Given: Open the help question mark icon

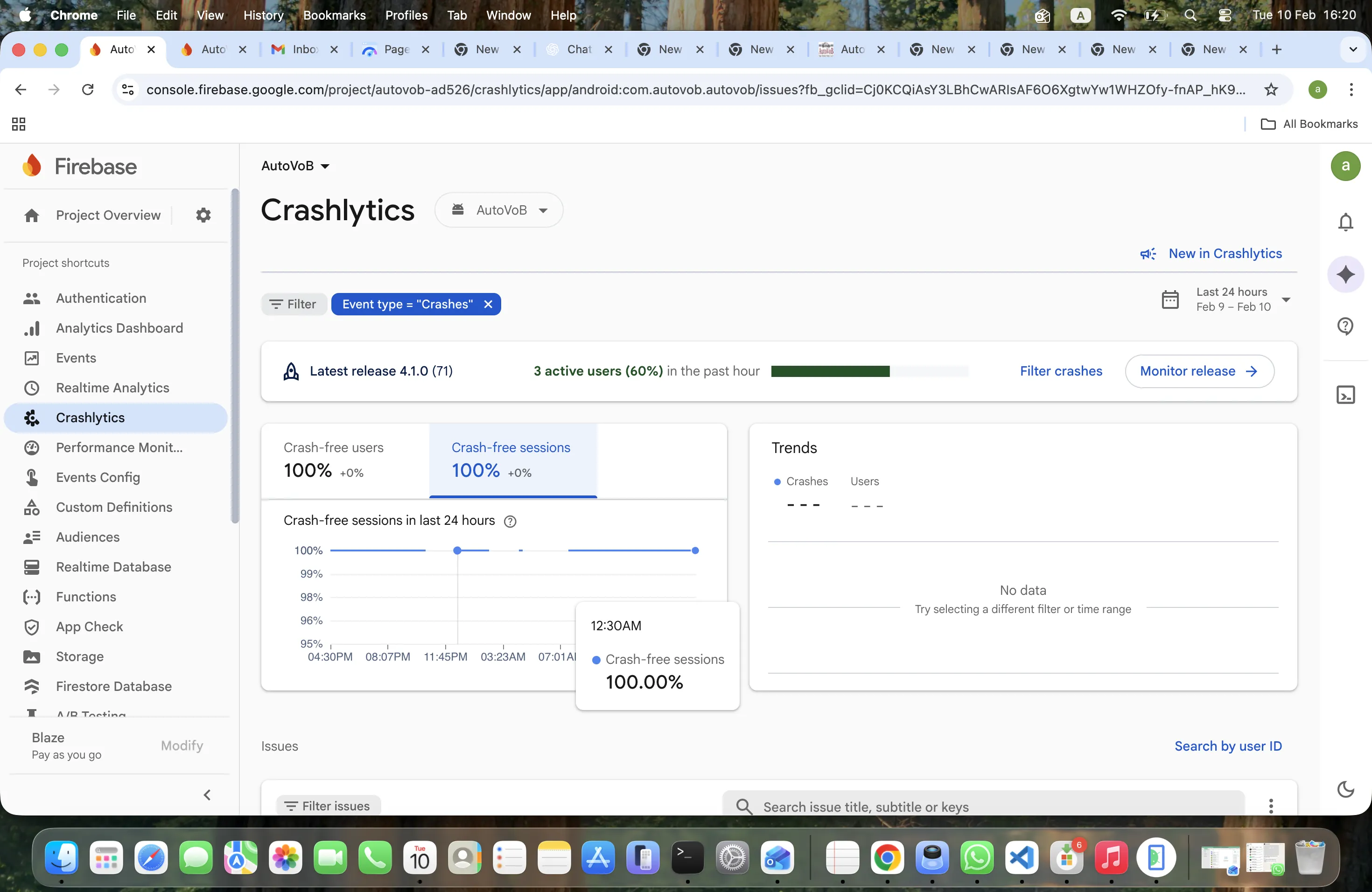Looking at the screenshot, I should point(1345,326).
